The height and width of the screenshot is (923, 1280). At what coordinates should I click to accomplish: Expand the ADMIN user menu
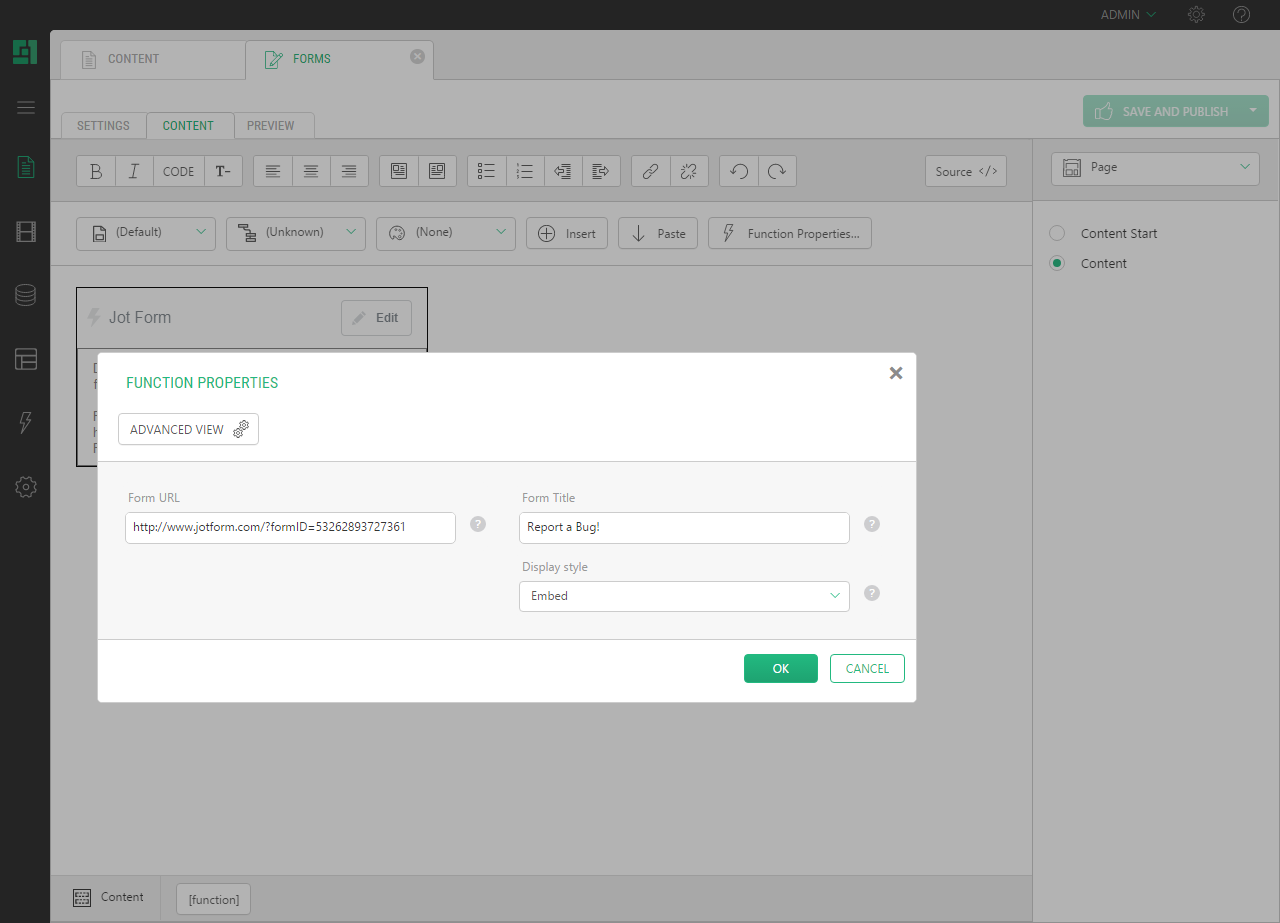click(1128, 15)
